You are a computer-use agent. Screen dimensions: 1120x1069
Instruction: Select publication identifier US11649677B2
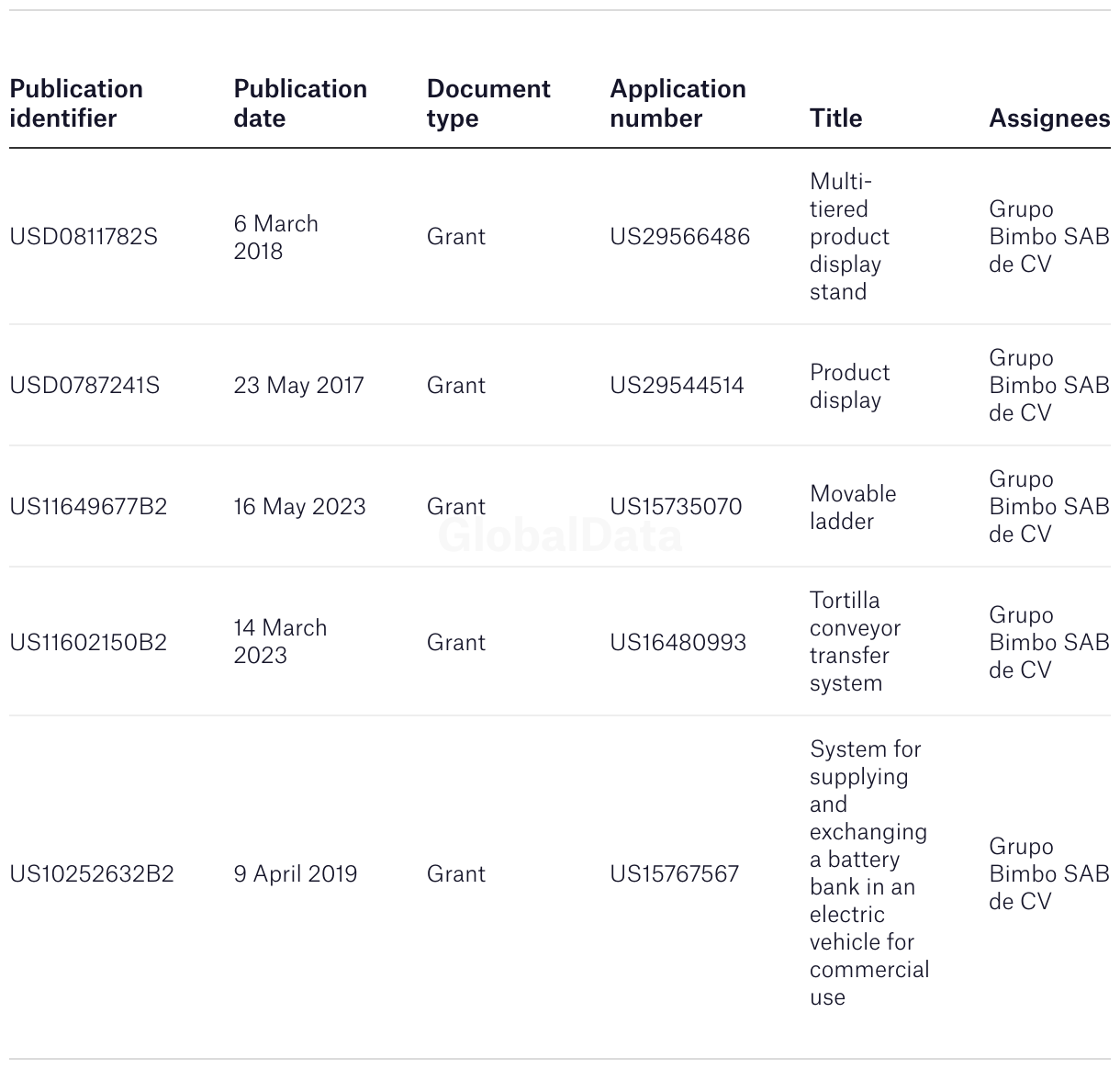[x=88, y=506]
